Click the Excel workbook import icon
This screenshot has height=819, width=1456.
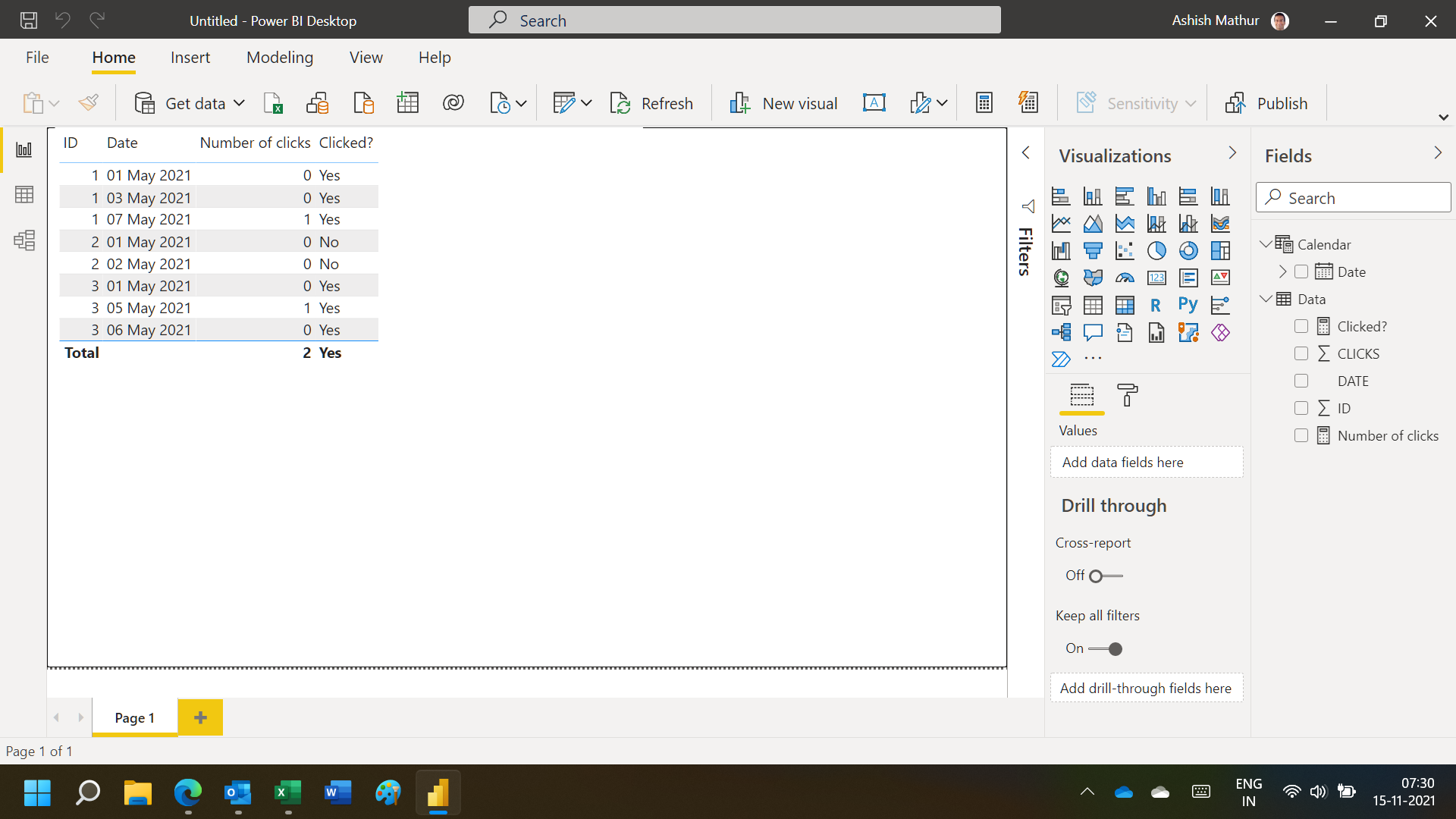[x=273, y=103]
